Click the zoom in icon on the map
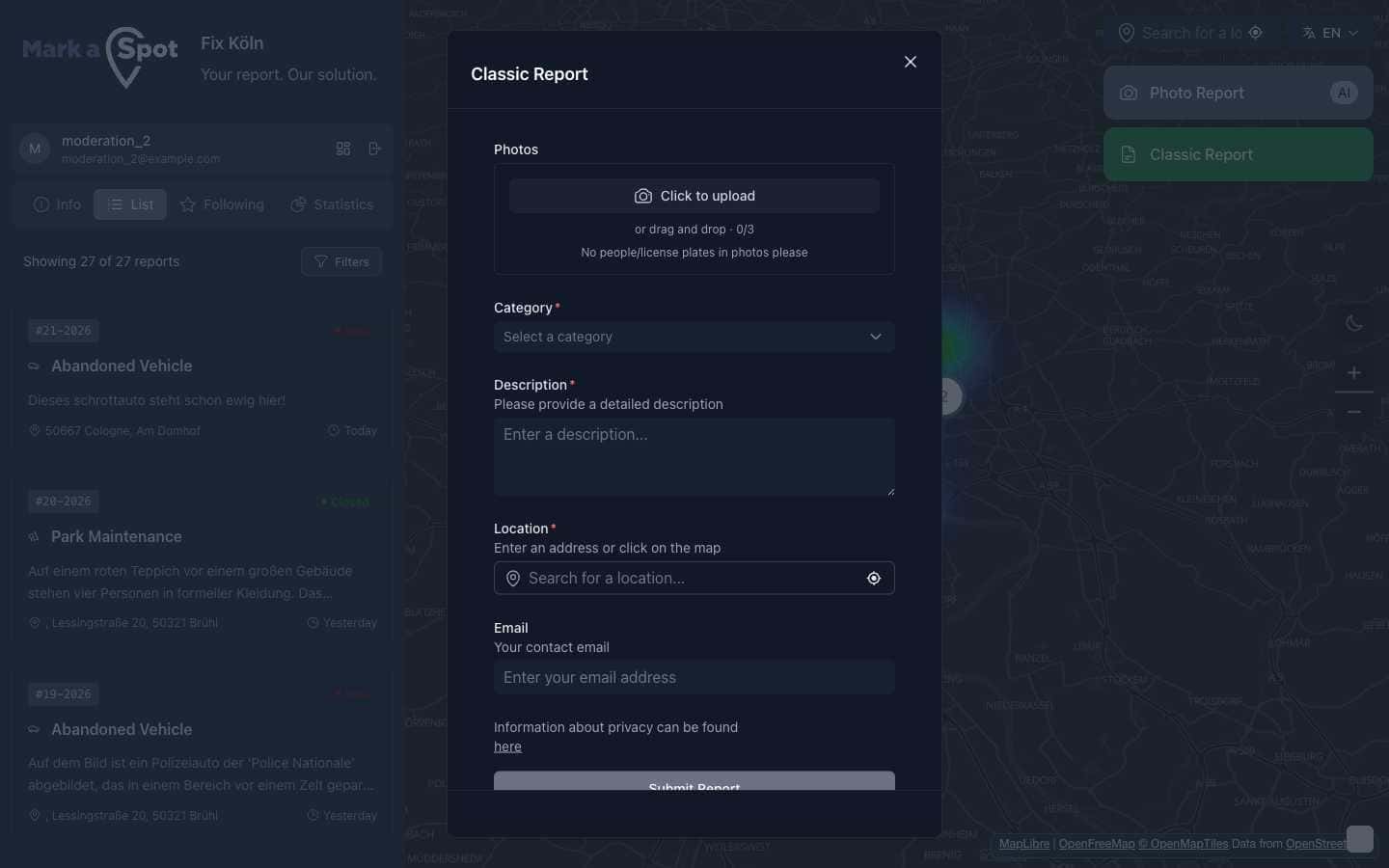 1353,373
